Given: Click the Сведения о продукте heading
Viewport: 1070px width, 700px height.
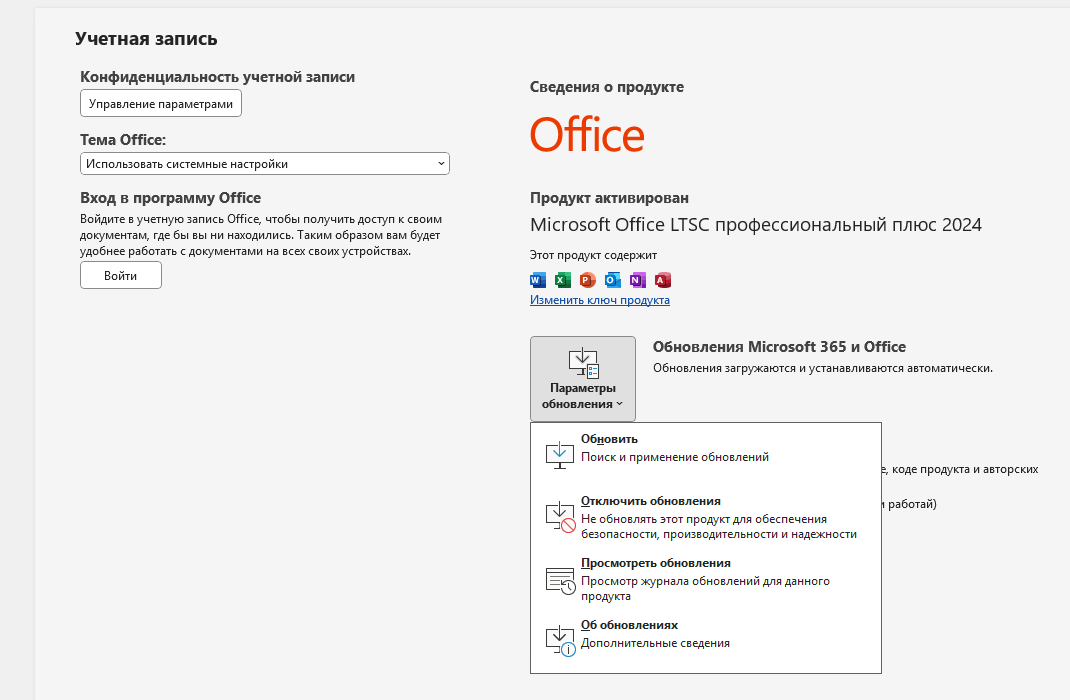Looking at the screenshot, I should 607,87.
